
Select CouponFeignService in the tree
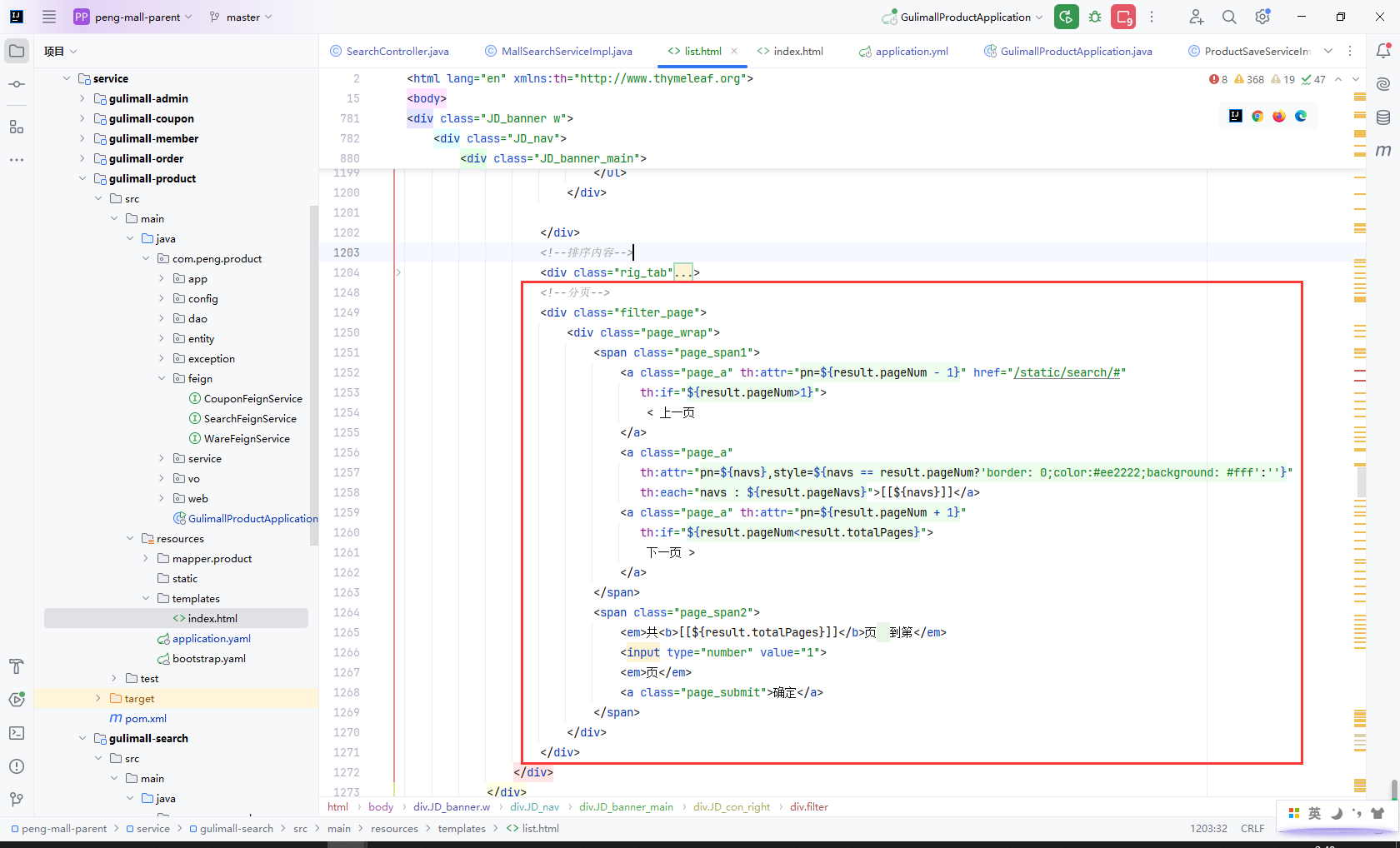pos(246,398)
